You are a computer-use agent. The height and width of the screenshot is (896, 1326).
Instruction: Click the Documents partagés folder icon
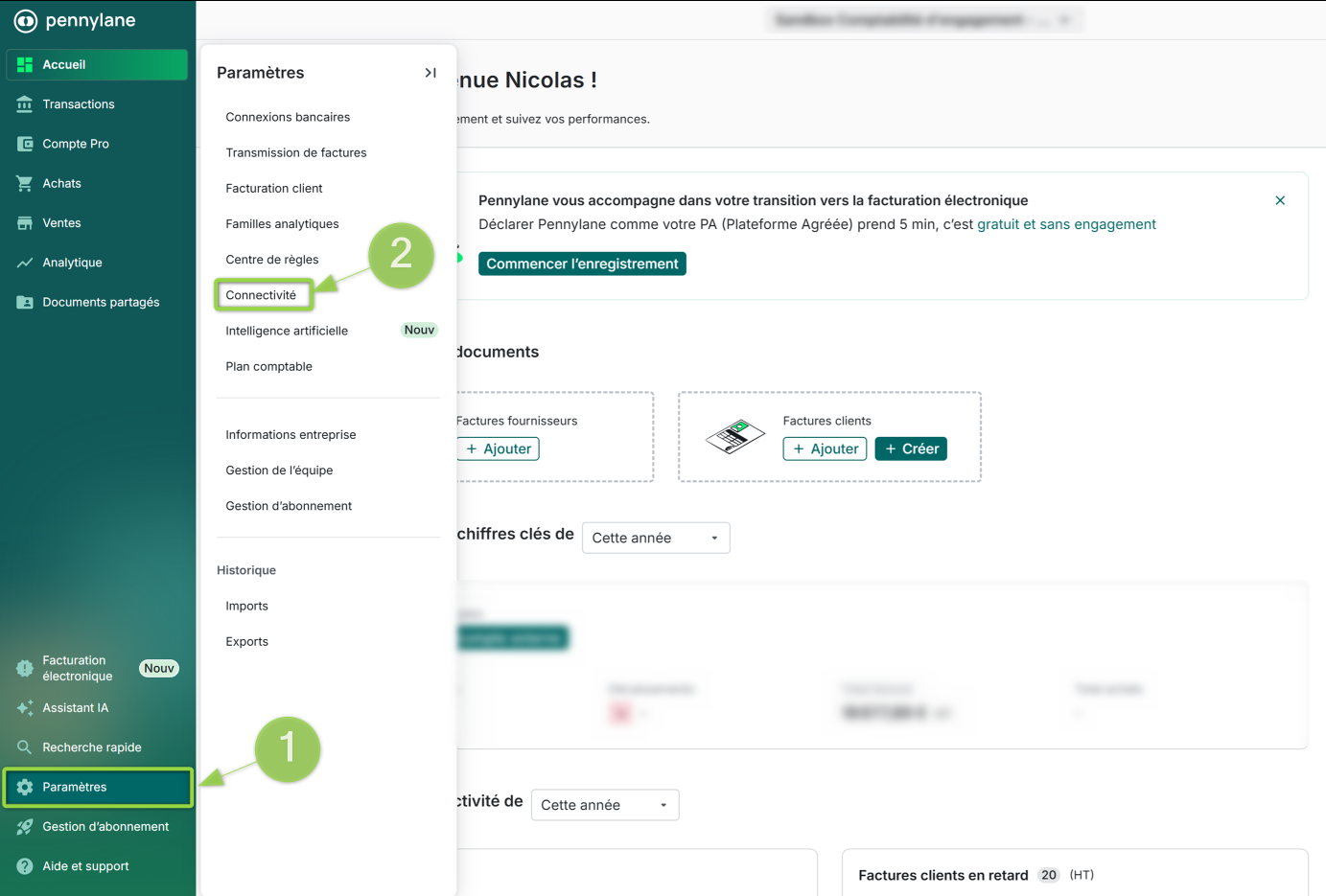coord(25,302)
